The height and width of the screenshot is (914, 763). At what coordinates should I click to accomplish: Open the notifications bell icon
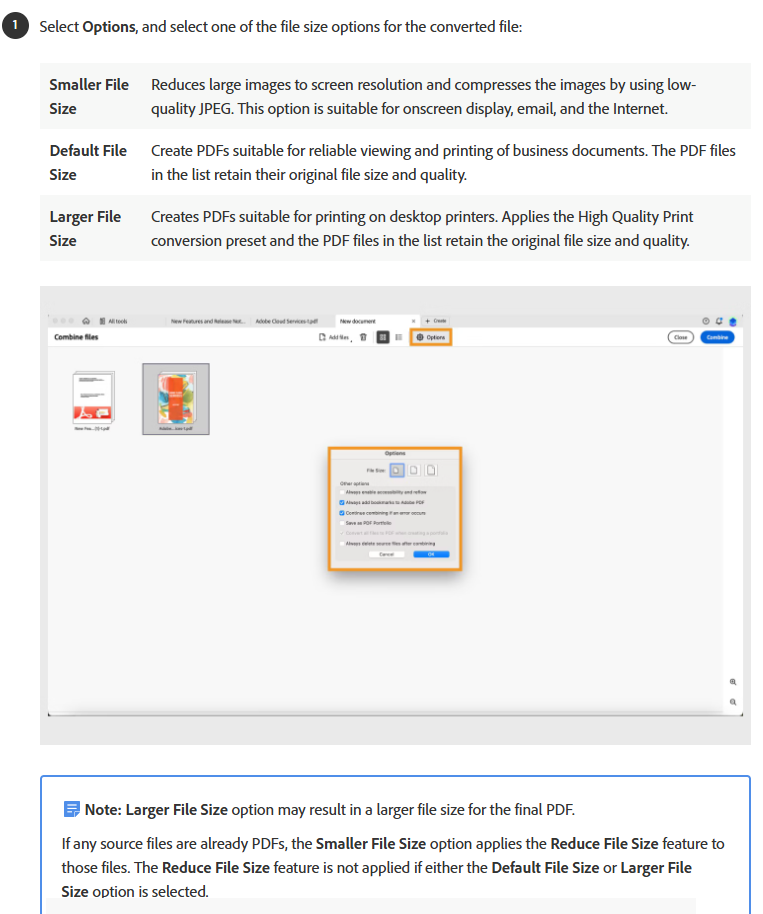719,321
